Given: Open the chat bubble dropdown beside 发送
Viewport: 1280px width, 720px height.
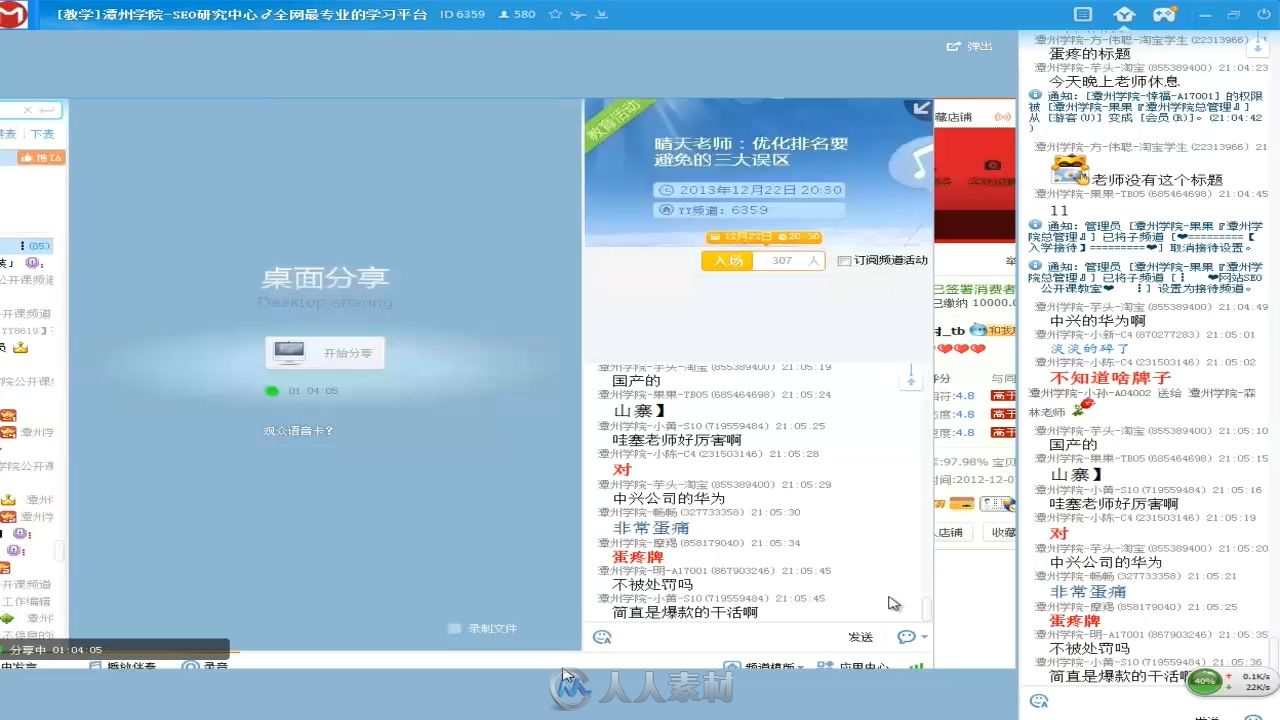Looking at the screenshot, I should coord(912,637).
